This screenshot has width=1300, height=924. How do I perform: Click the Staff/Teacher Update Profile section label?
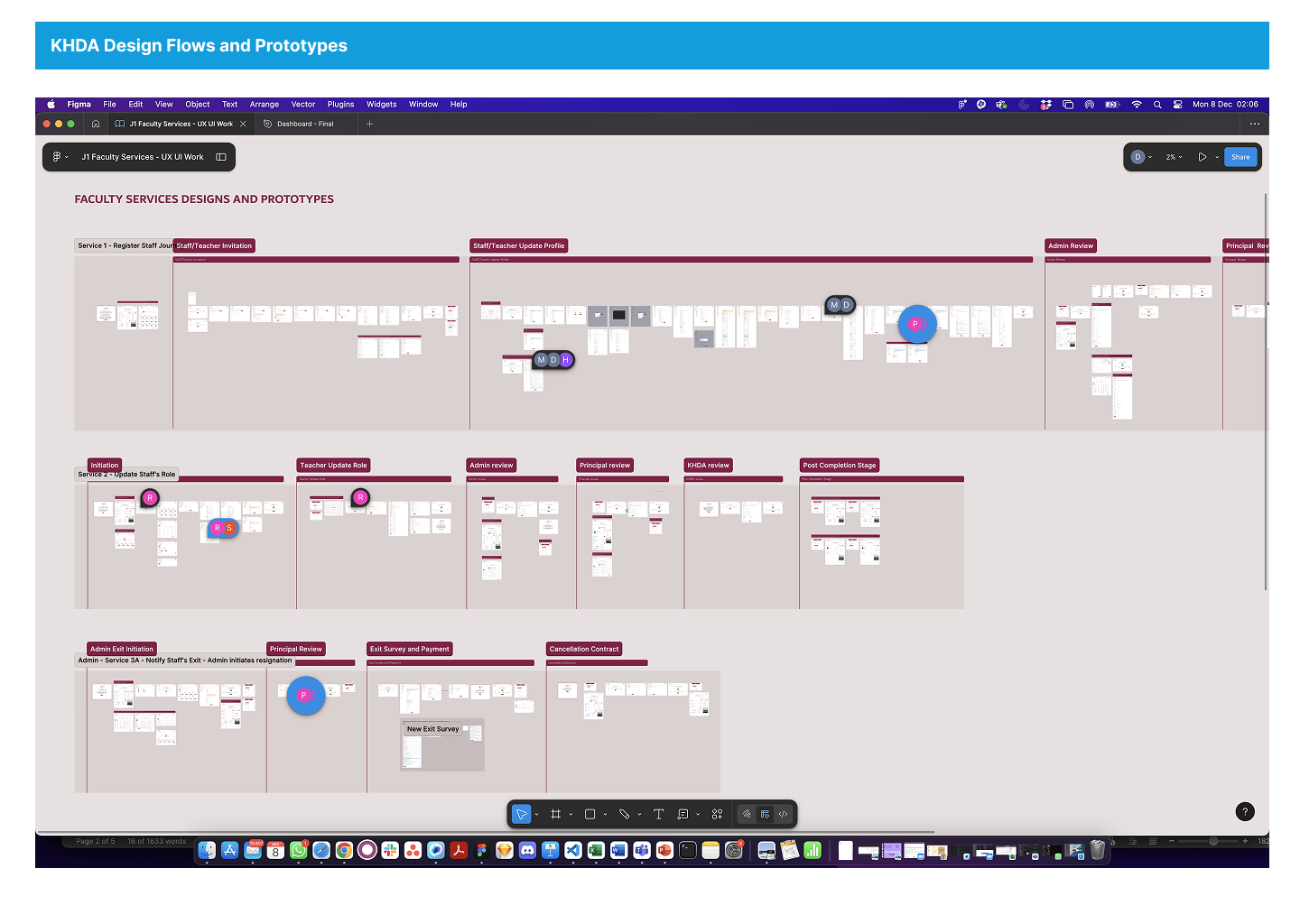pyautogui.click(x=518, y=245)
